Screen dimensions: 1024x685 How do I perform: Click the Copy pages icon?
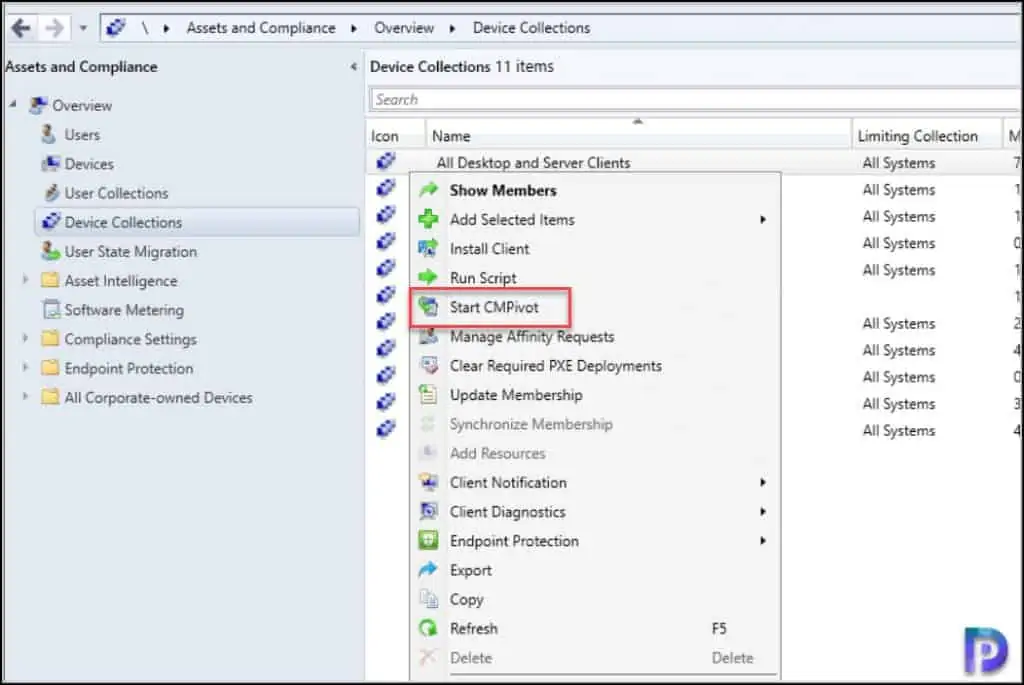(x=428, y=599)
